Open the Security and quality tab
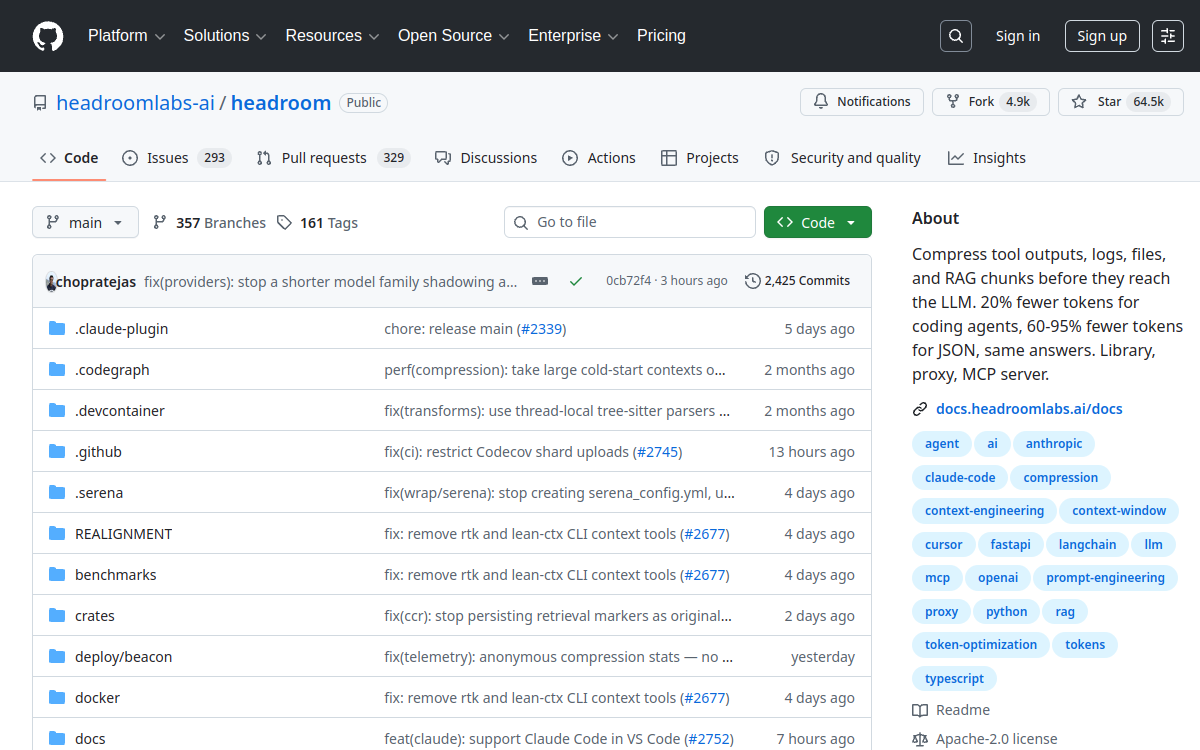The image size is (1200, 750). pyautogui.click(x=843, y=158)
